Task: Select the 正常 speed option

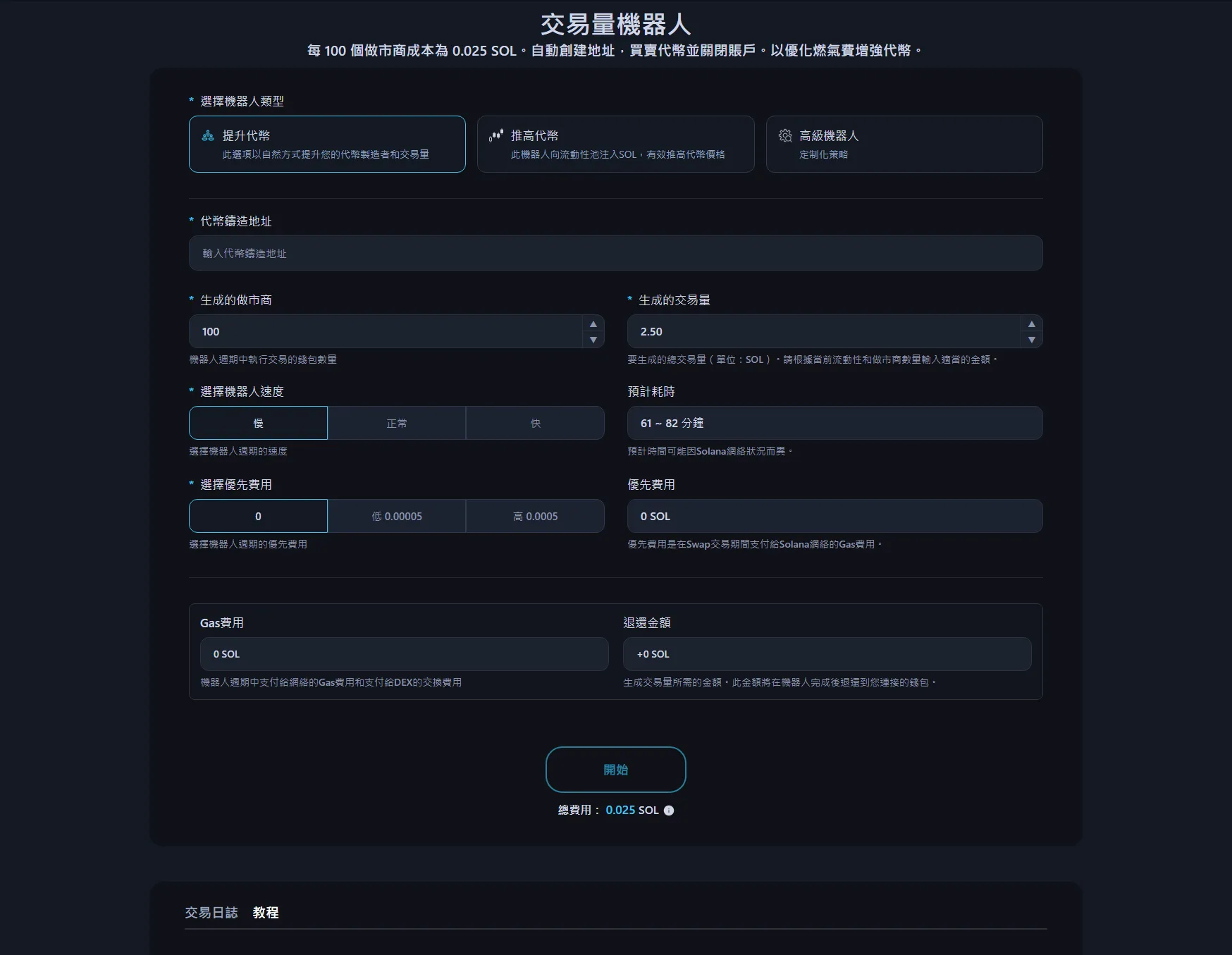Action: pyautogui.click(x=397, y=423)
